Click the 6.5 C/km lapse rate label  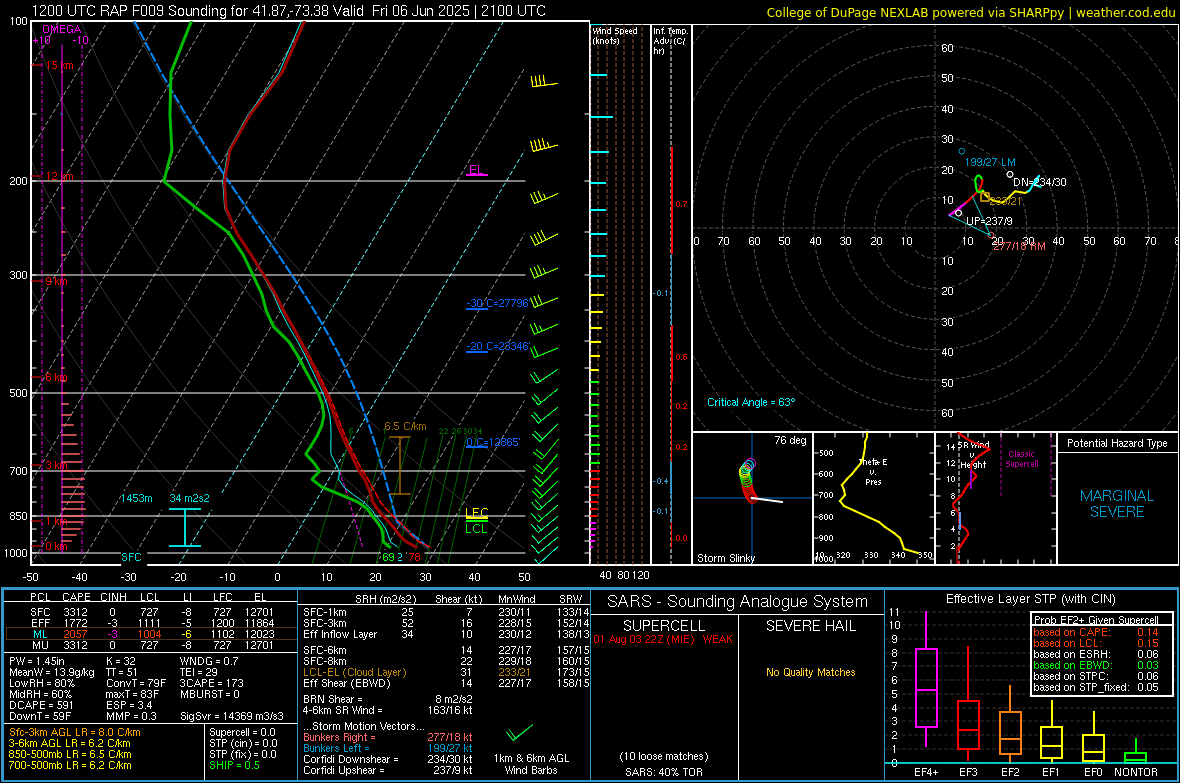(x=405, y=426)
